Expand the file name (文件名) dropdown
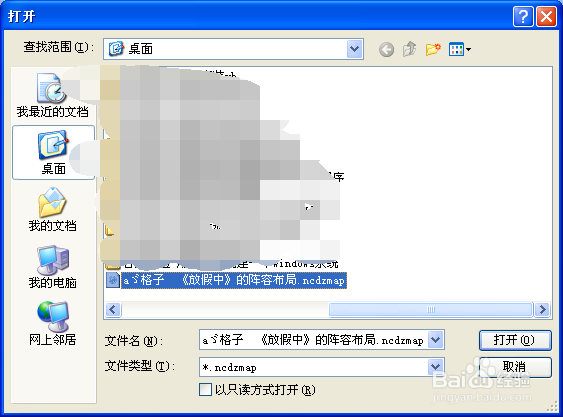Viewport: 563px width, 417px height. tap(436, 339)
